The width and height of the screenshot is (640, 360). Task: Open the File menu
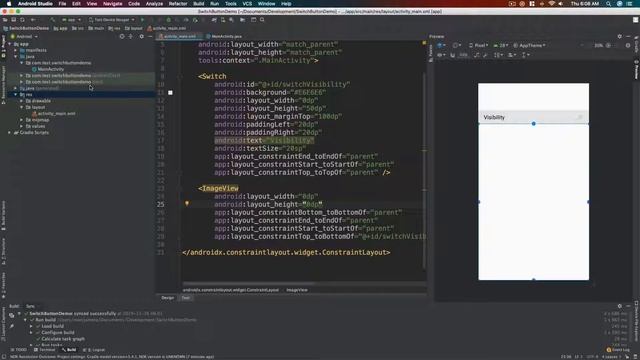[x=62, y=4]
